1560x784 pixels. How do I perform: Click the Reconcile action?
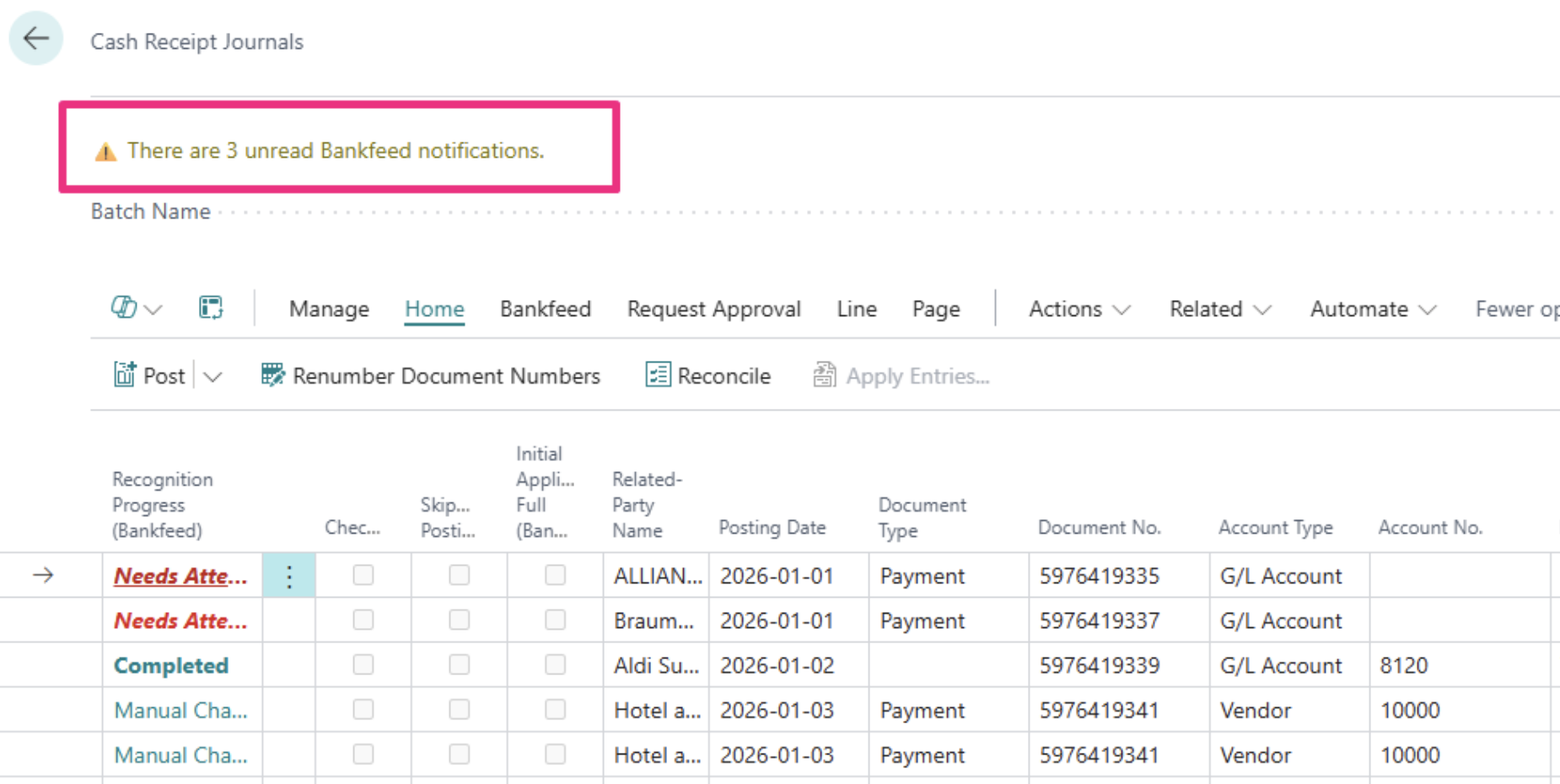pyautogui.click(x=708, y=375)
